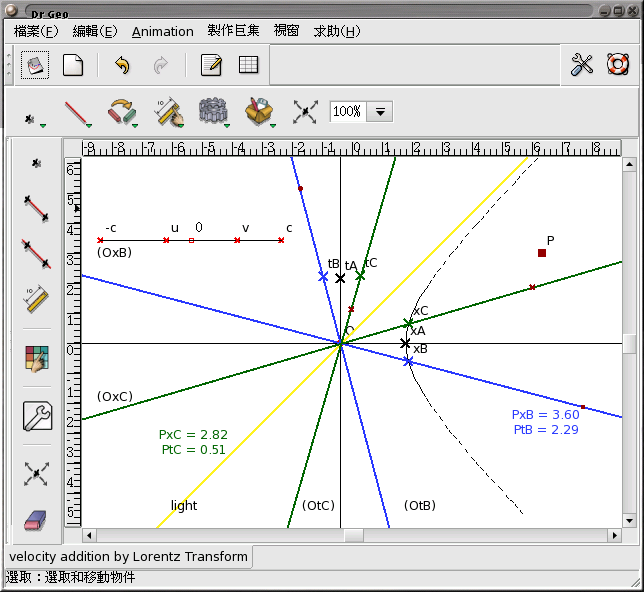
Task: Click the yellow line's light label
Action: [x=184, y=505]
